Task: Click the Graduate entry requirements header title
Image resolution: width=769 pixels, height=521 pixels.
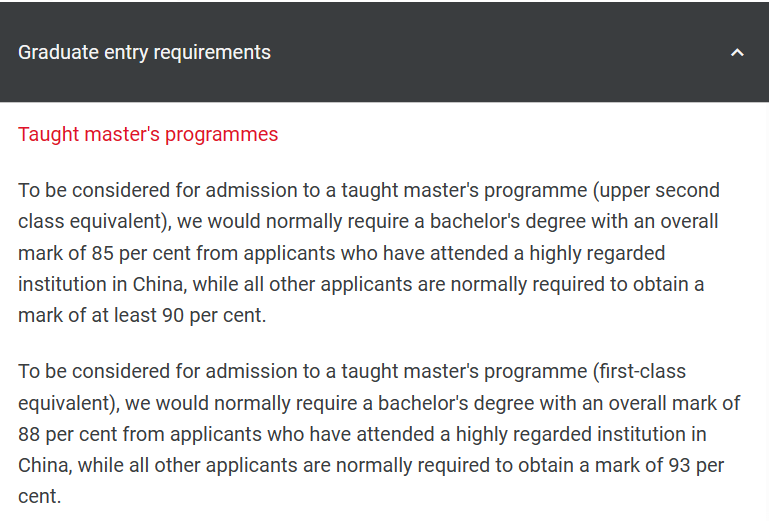Action: (x=144, y=52)
